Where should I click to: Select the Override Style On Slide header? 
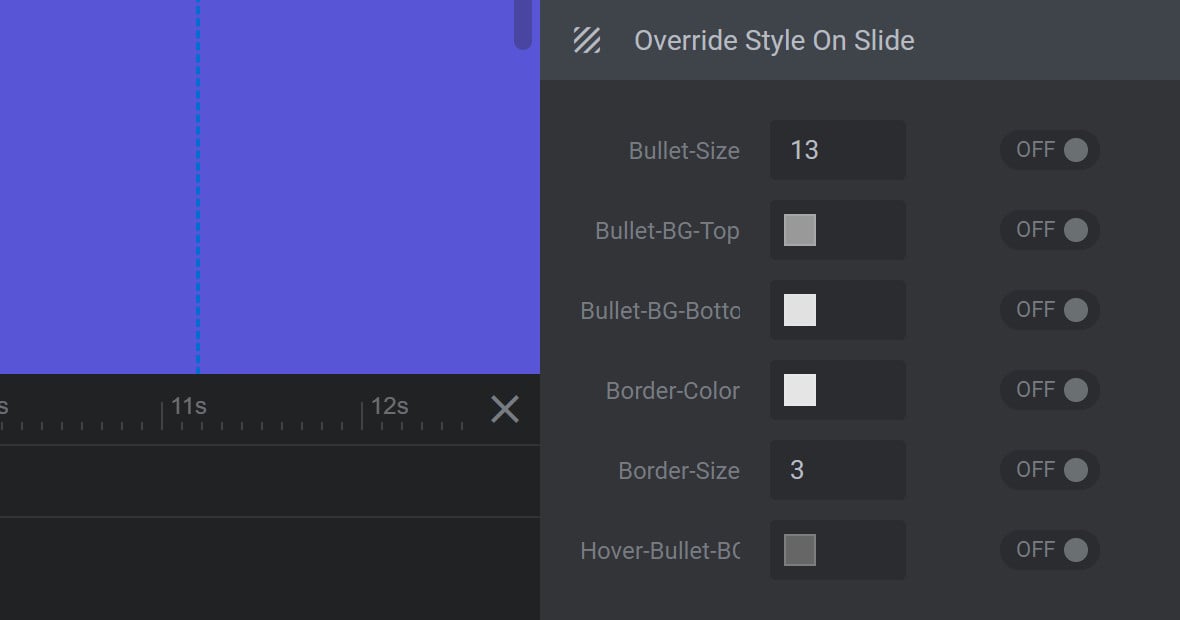click(x=774, y=41)
